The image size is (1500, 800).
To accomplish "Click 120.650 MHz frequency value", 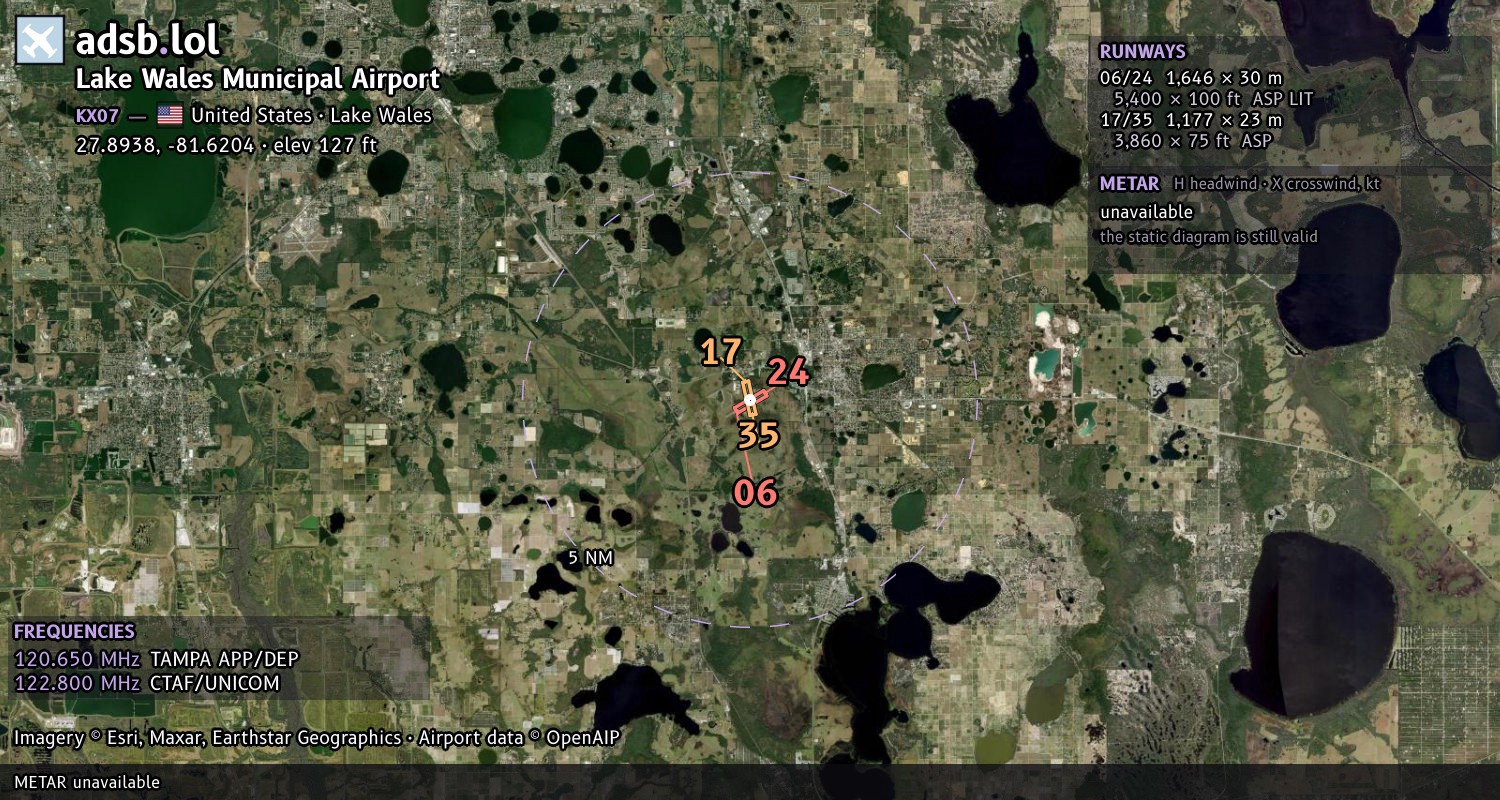I will [x=77, y=659].
